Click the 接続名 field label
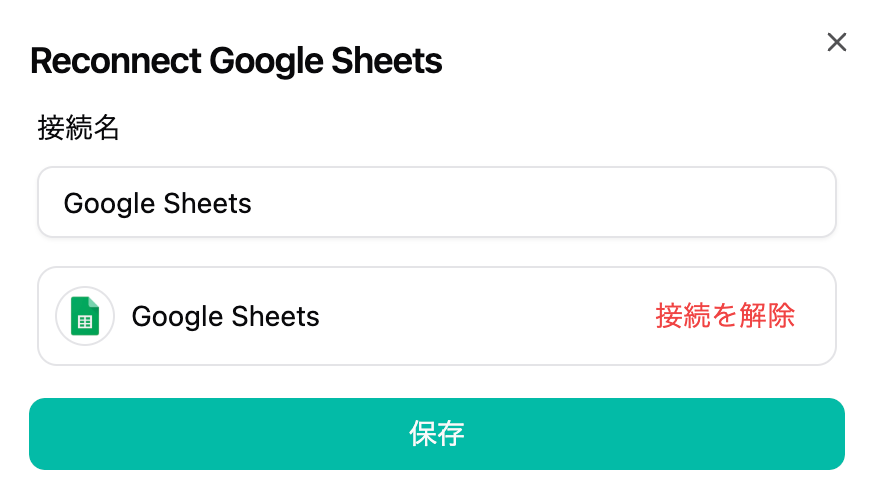The image size is (880, 504). click(x=79, y=128)
